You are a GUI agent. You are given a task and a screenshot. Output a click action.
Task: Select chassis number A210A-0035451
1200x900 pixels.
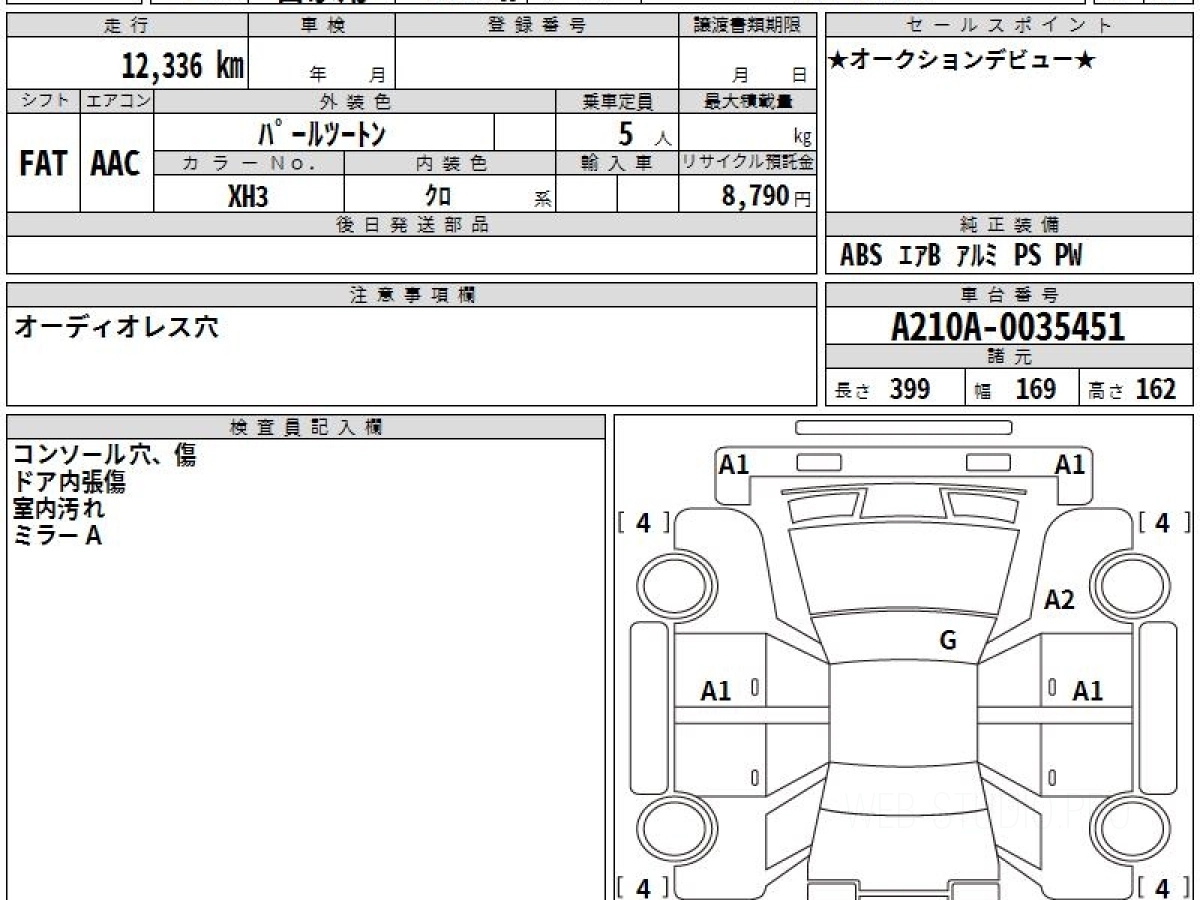1008,326
